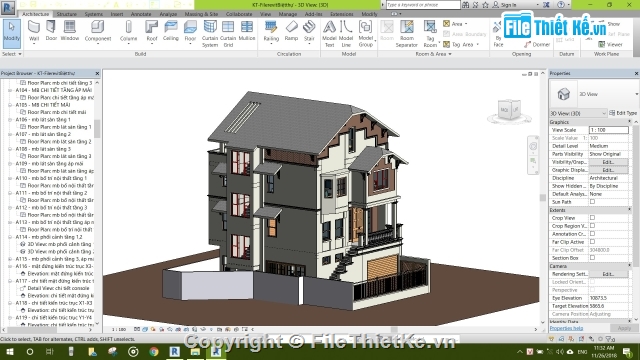Collapse the Extents properties section
This screenshot has height=360, width=640.
(629, 210)
